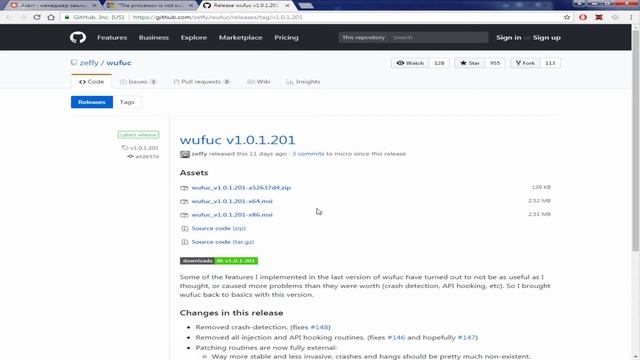Image resolution: width=640 pixels, height=360 pixels.
Task: Click the downloads badge
Action: coord(219,261)
